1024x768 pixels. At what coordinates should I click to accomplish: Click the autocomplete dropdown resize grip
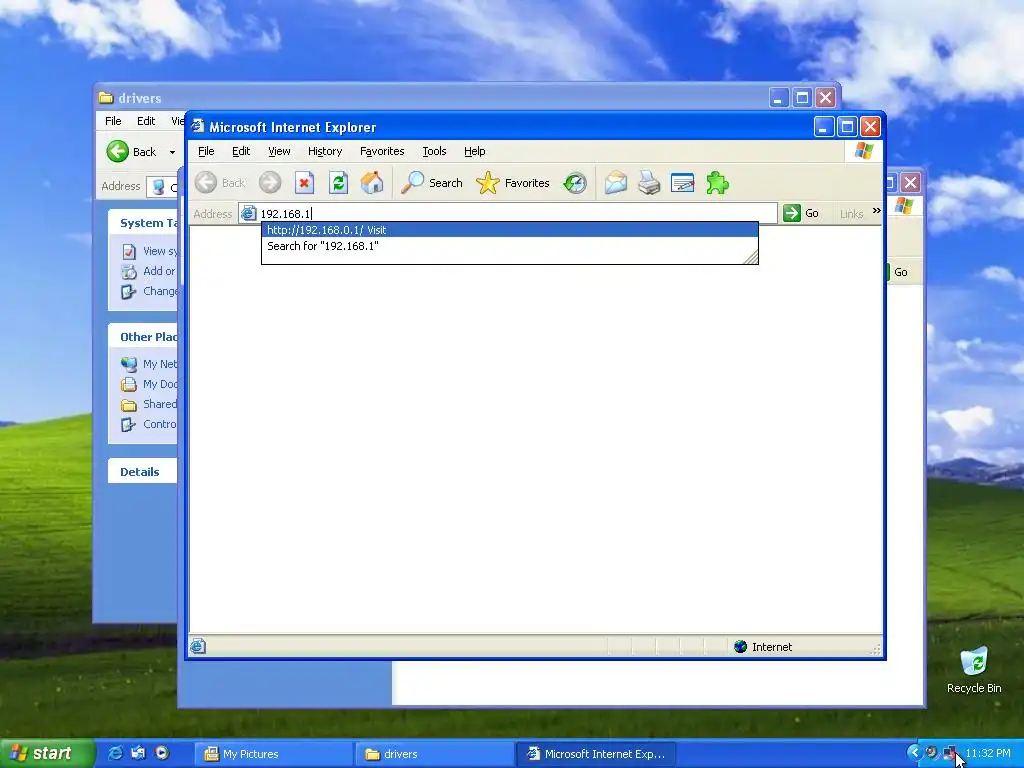coord(751,257)
